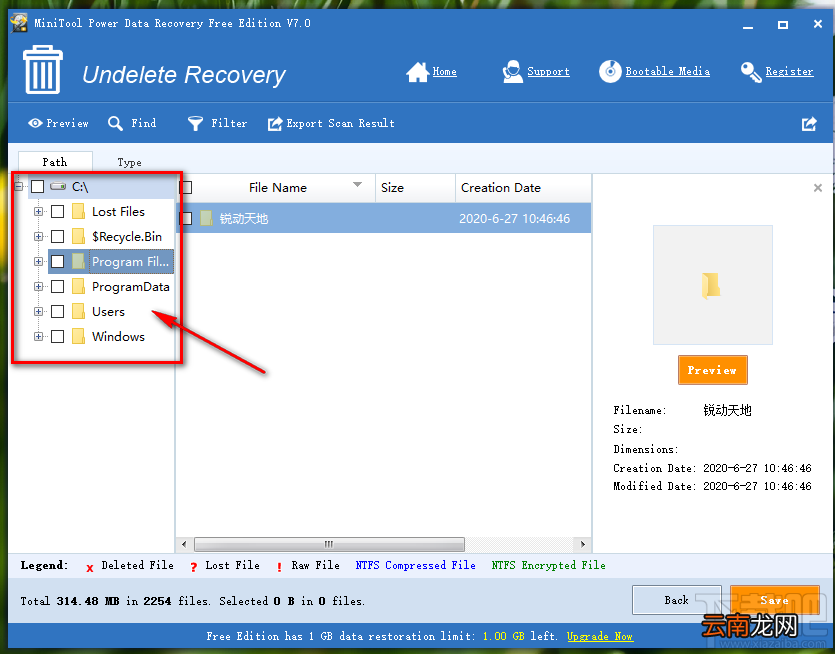This screenshot has width=835, height=654.
Task: Open the Home link
Action: coord(445,72)
